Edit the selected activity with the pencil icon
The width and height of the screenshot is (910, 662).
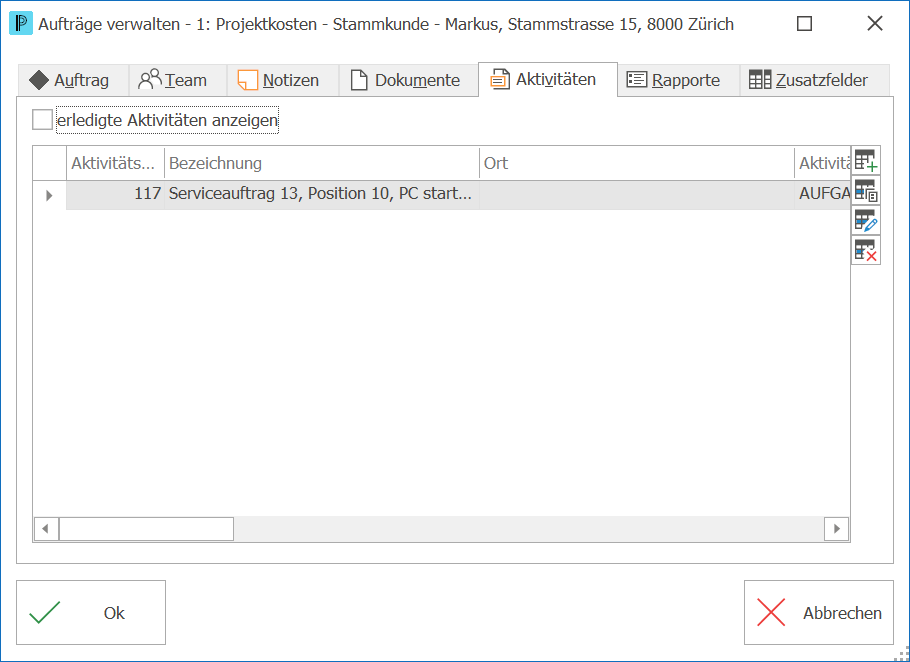pos(866,221)
